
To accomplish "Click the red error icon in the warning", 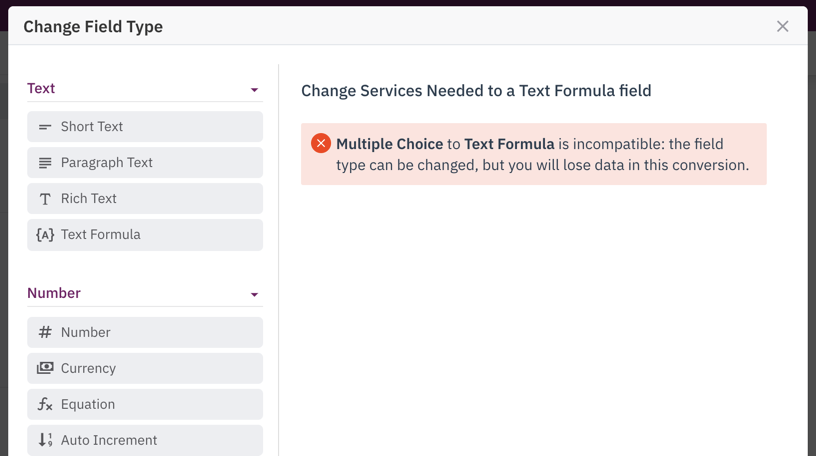I will point(321,144).
